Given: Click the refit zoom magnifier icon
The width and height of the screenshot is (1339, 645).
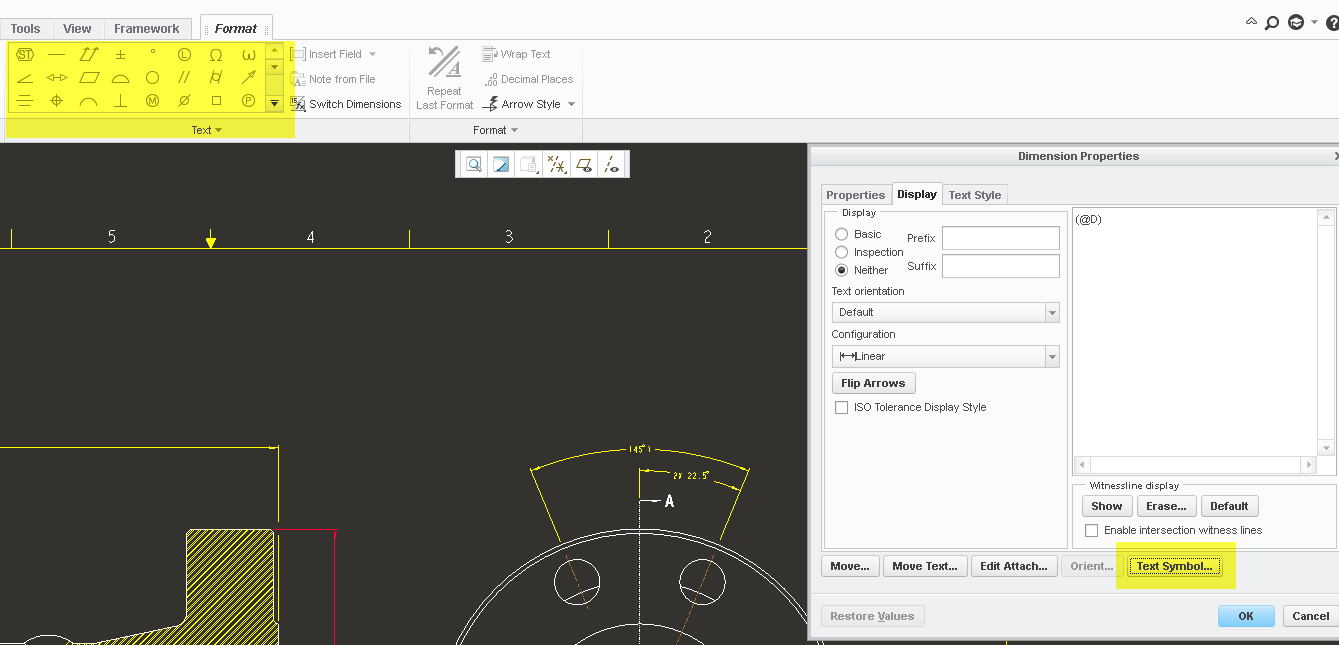Looking at the screenshot, I should [x=473, y=165].
